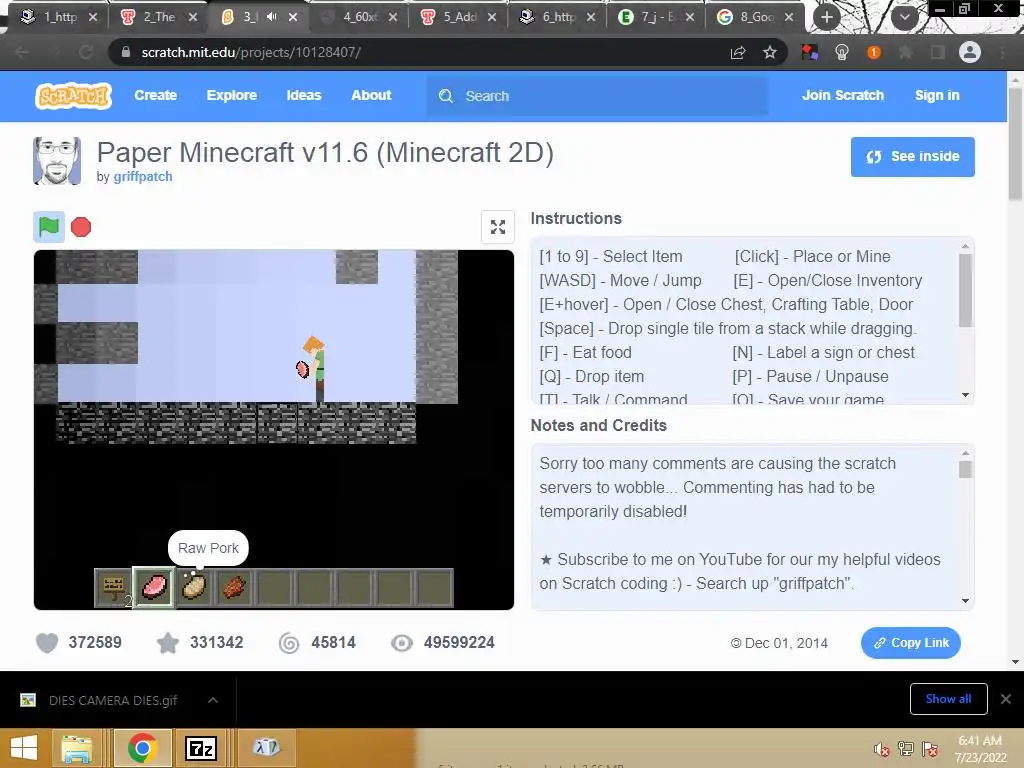Click the Notes and Credits scroll down arrow

pos(965,601)
